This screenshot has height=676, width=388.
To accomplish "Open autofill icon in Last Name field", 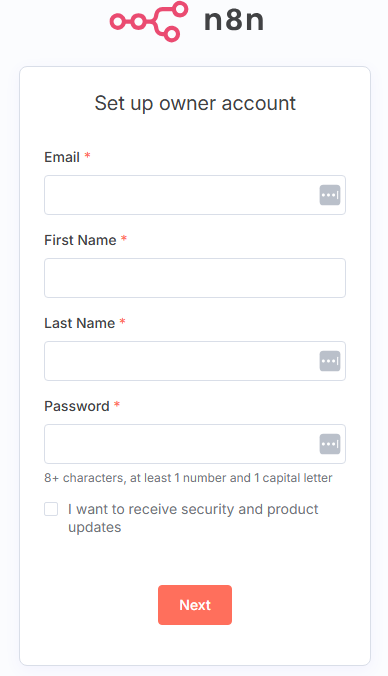I will pyautogui.click(x=330, y=361).
